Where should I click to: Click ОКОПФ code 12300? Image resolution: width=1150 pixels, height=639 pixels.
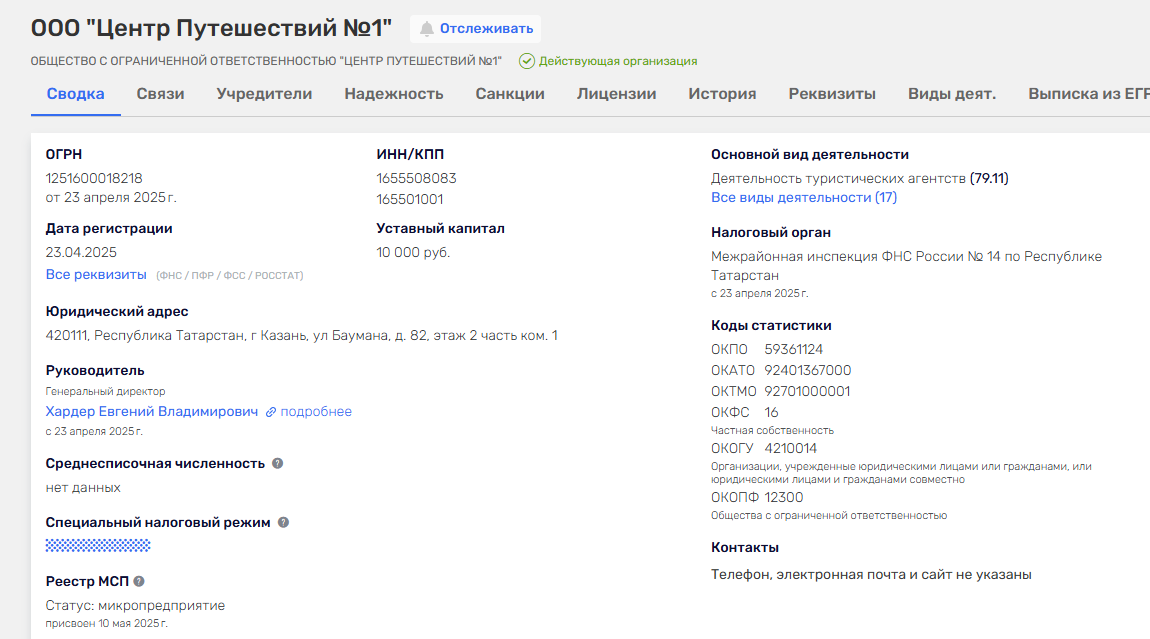(783, 497)
